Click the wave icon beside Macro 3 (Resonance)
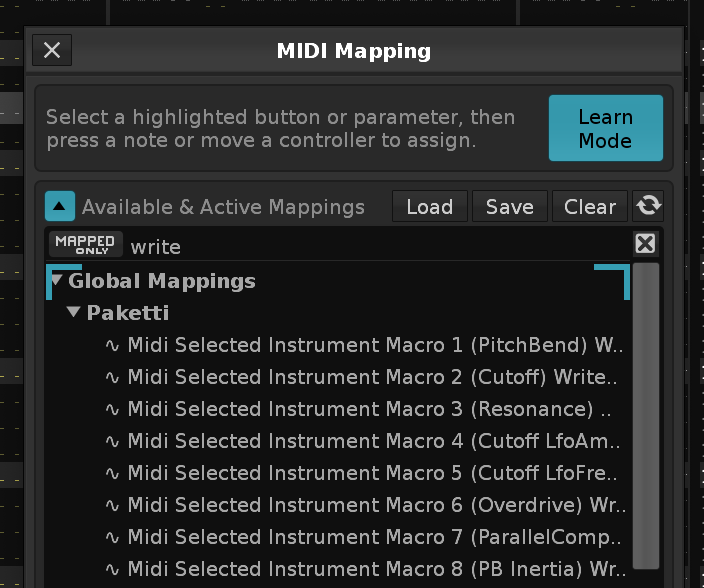 pos(112,409)
